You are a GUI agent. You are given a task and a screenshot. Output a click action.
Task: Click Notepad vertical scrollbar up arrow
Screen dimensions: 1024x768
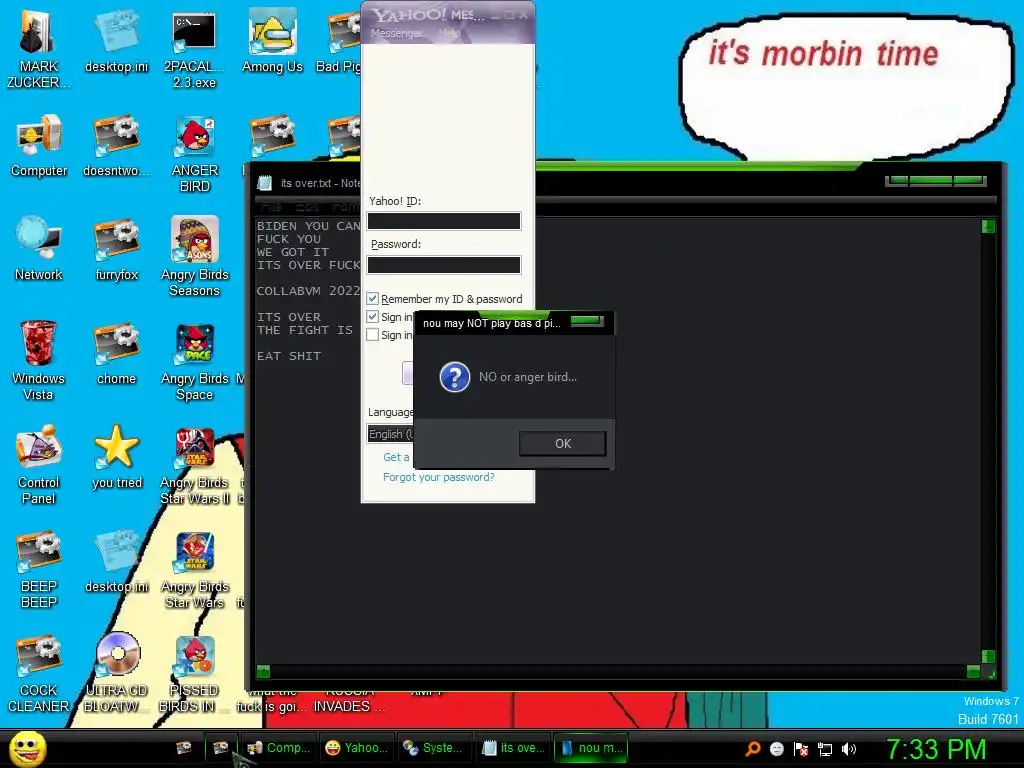[988, 227]
